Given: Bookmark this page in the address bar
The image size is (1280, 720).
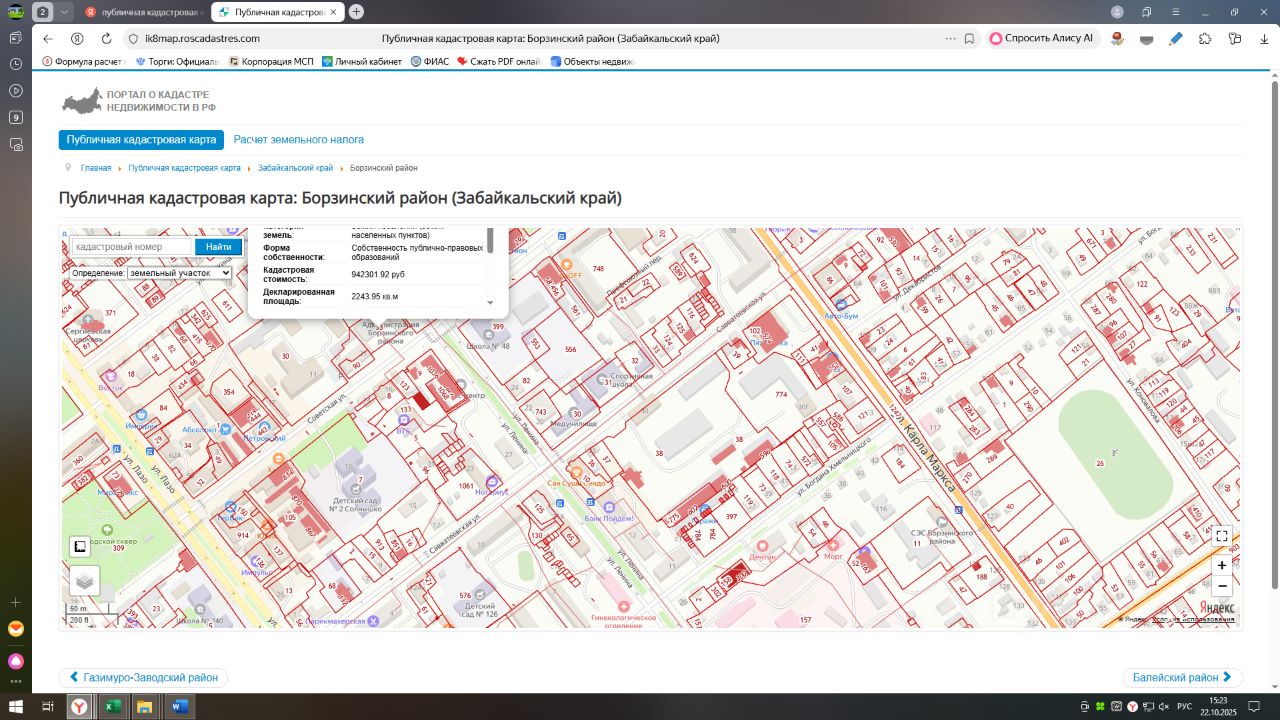Looking at the screenshot, I should point(969,39).
